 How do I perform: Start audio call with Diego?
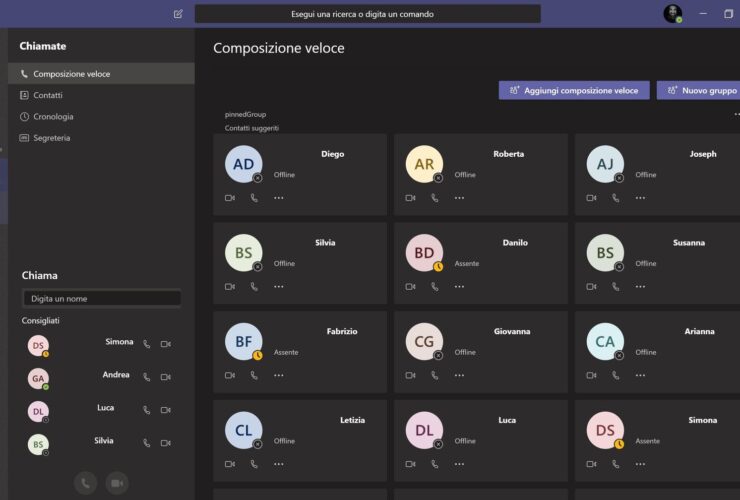point(254,198)
